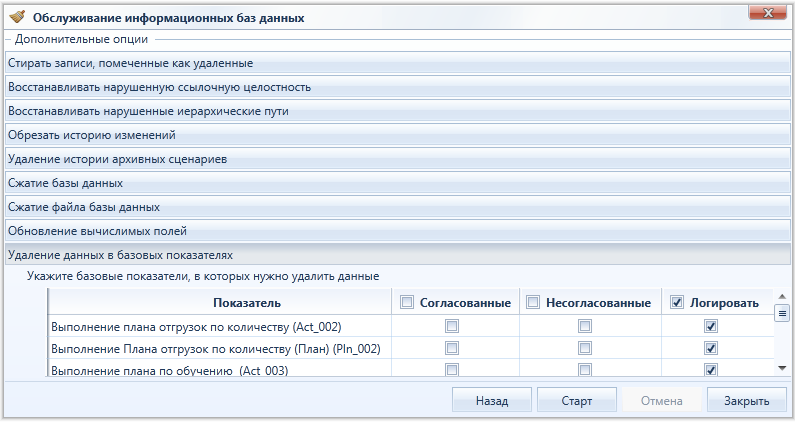Expand Обновление вычислимых полей section
This screenshot has width=795, height=422.
tap(398, 231)
